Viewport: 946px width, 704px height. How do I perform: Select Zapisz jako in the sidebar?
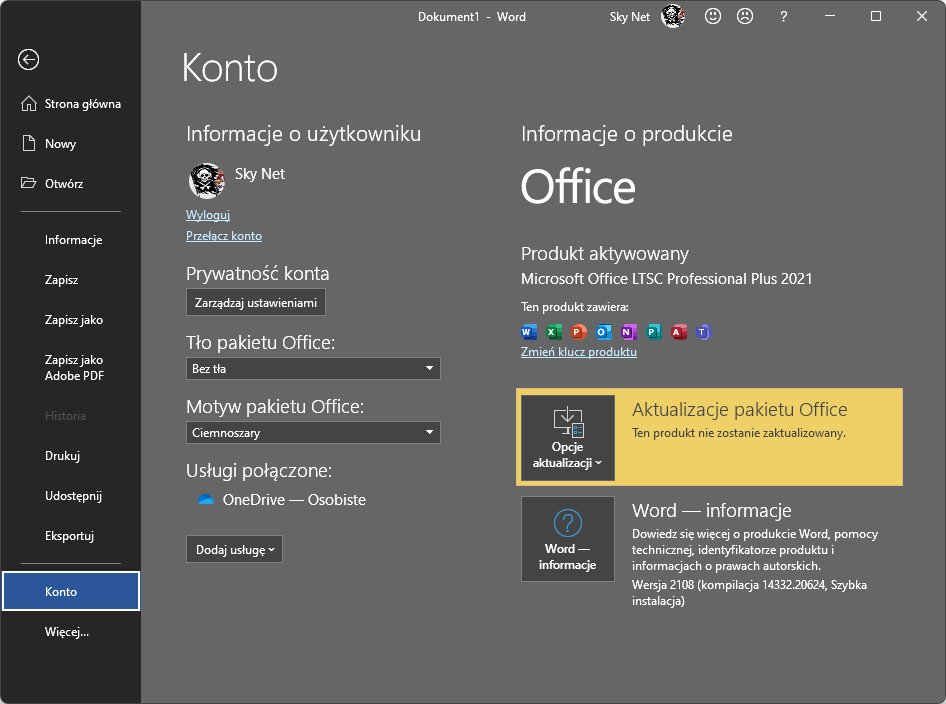[x=74, y=320]
